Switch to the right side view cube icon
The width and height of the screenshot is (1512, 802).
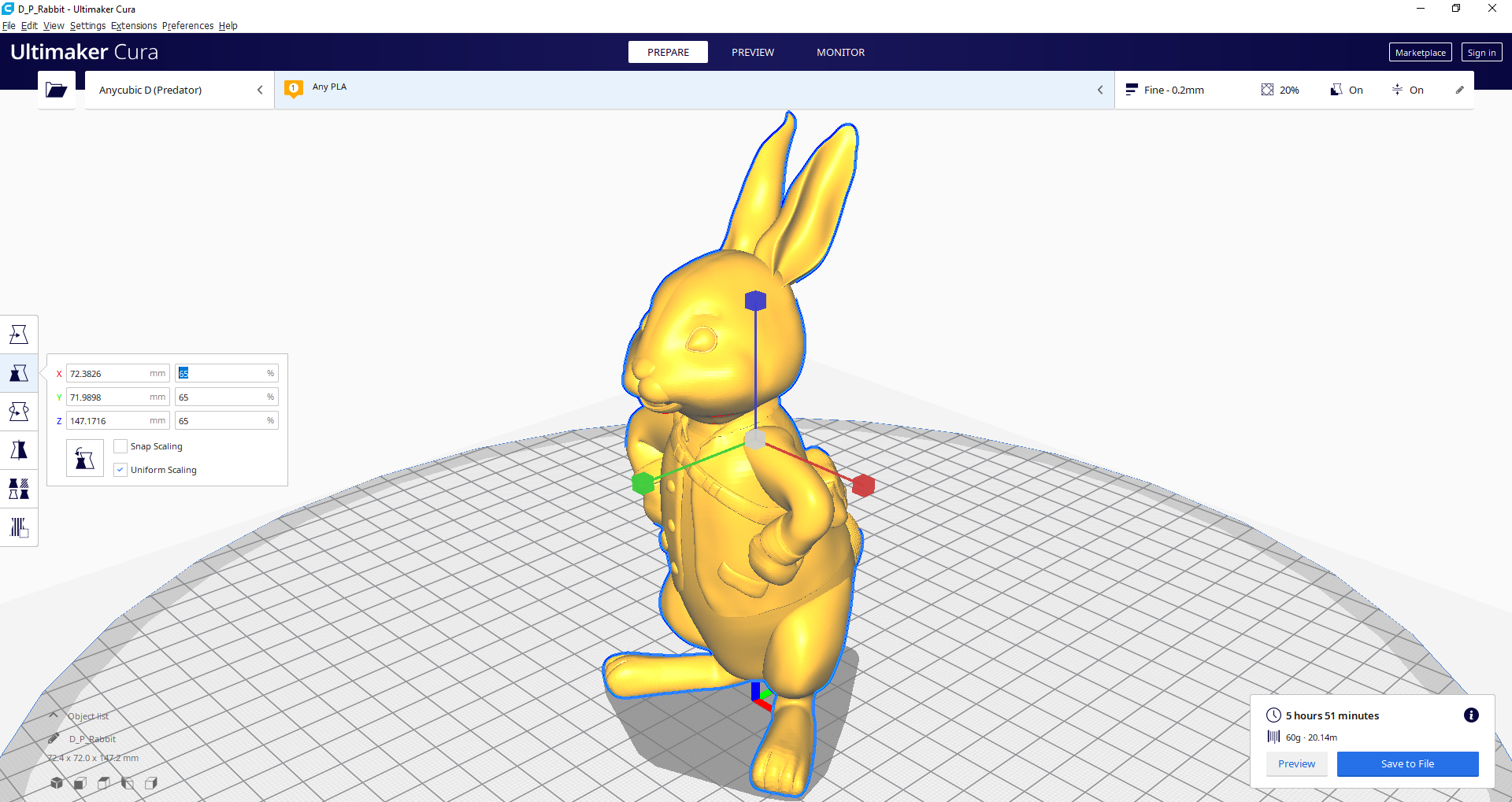pos(151,783)
